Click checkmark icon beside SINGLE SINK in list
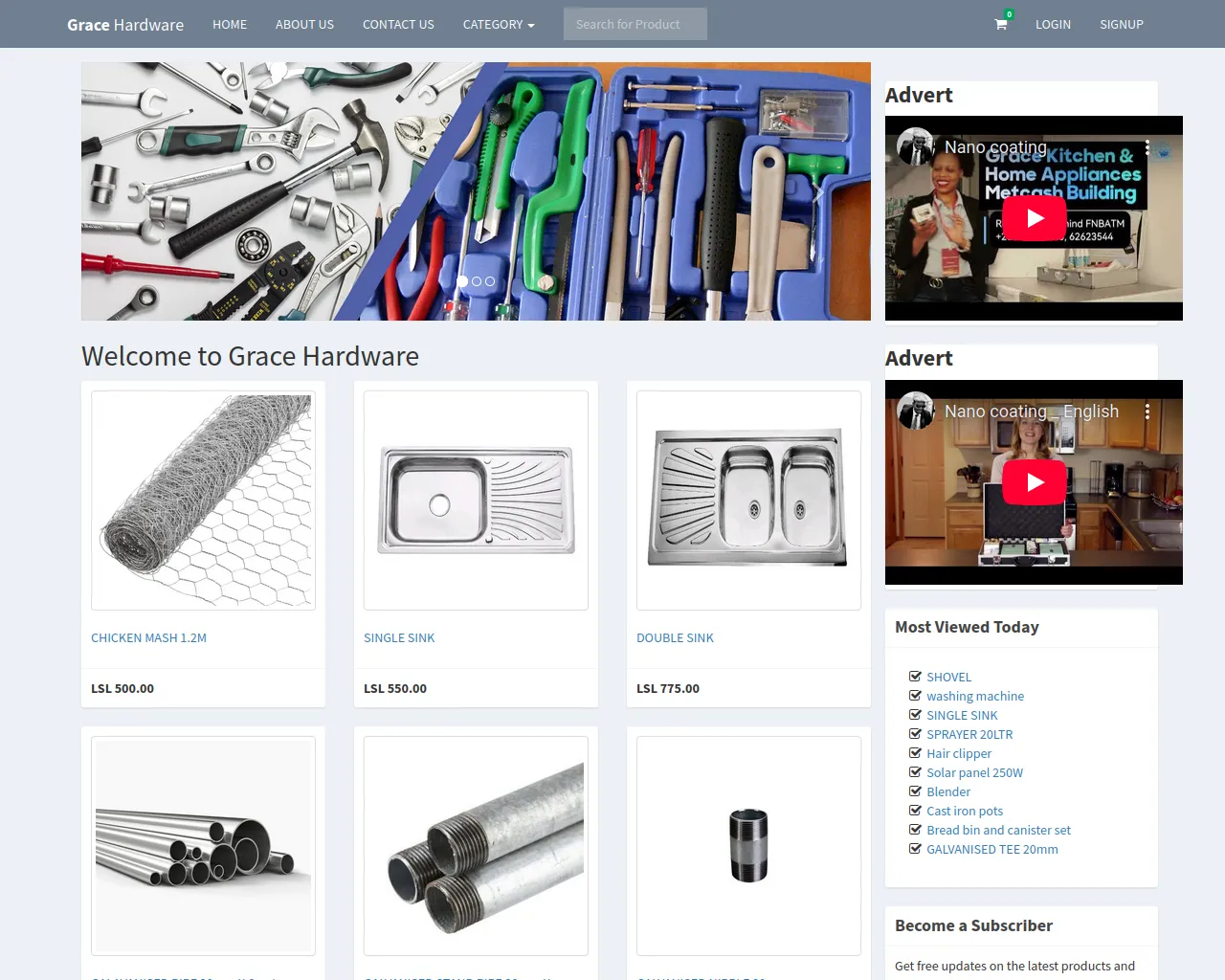Viewport: 1225px width, 980px height. tap(915, 715)
